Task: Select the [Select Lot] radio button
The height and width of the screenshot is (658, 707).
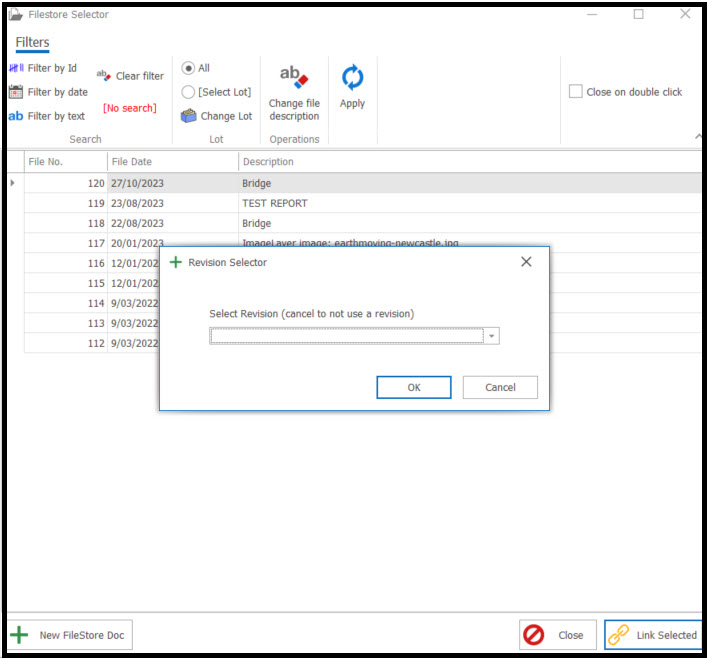Action: tap(188, 92)
